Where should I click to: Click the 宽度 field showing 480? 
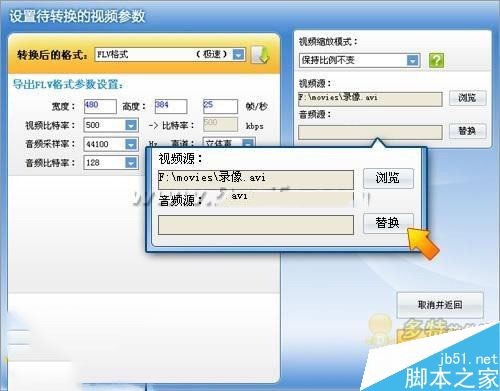pos(100,106)
